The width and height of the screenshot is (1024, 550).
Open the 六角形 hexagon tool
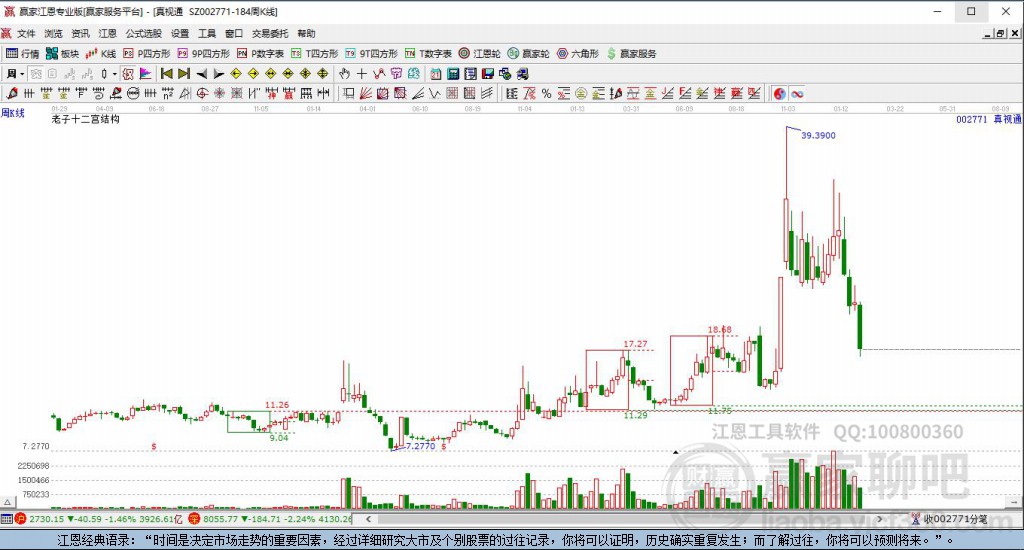click(577, 53)
